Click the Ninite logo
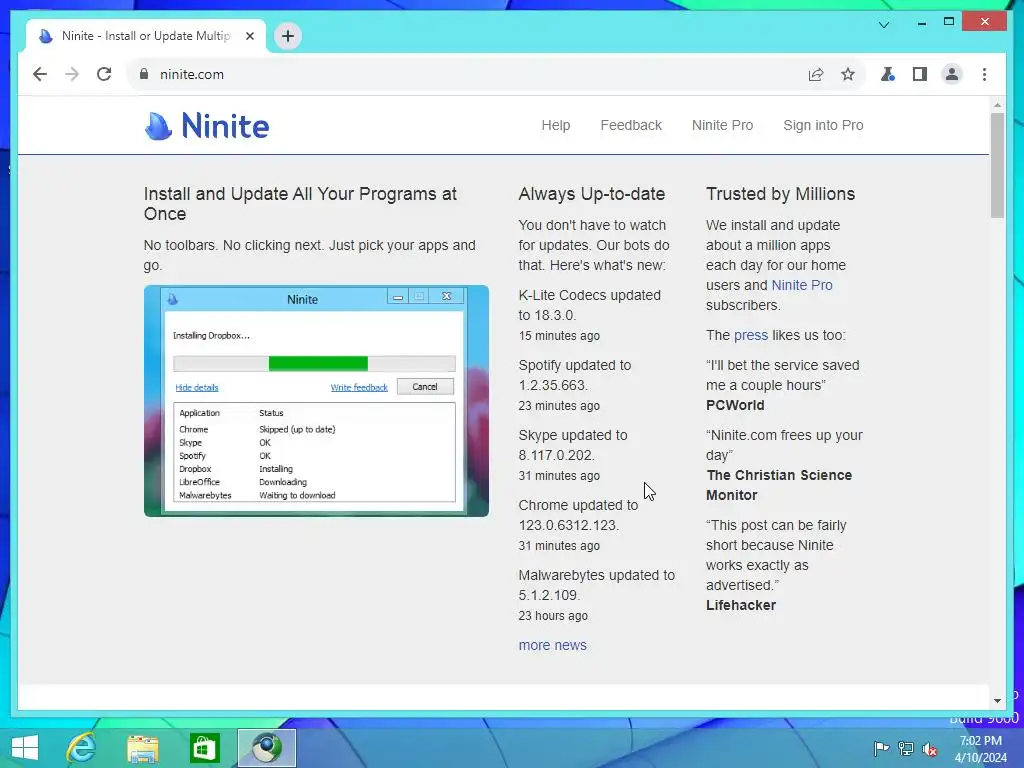 click(206, 125)
